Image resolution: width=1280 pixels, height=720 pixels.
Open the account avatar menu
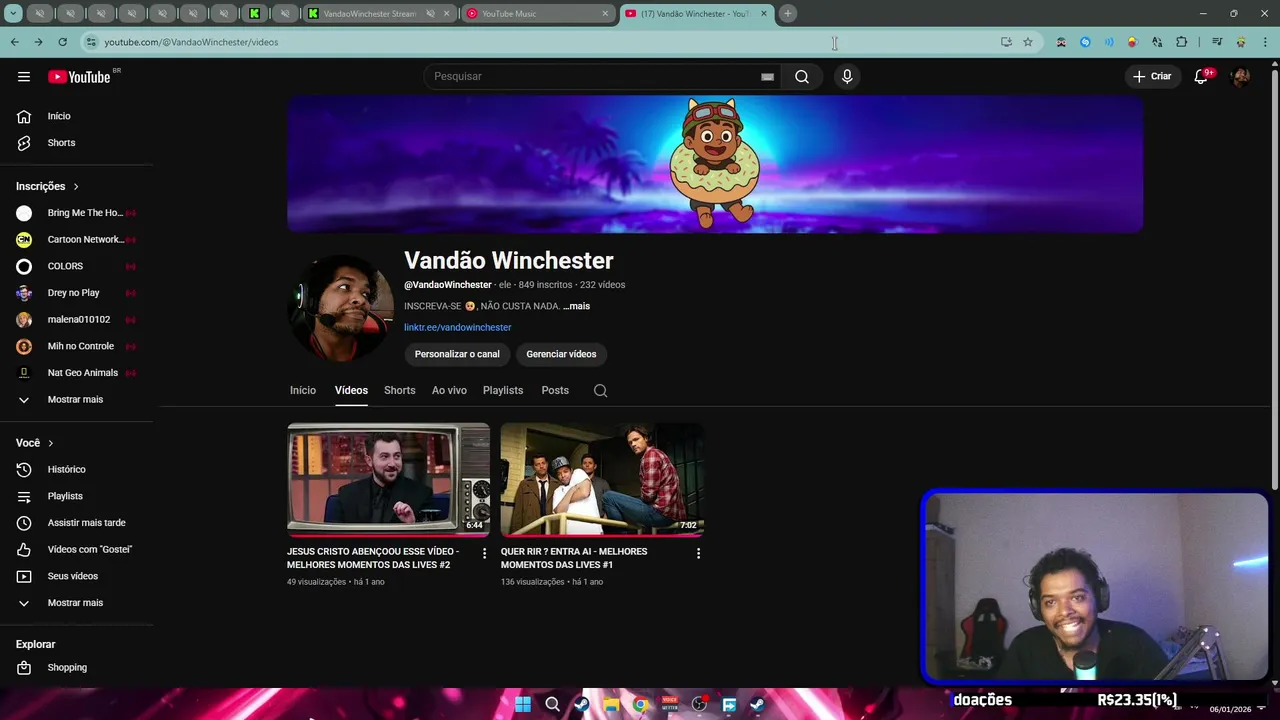tap(1241, 77)
